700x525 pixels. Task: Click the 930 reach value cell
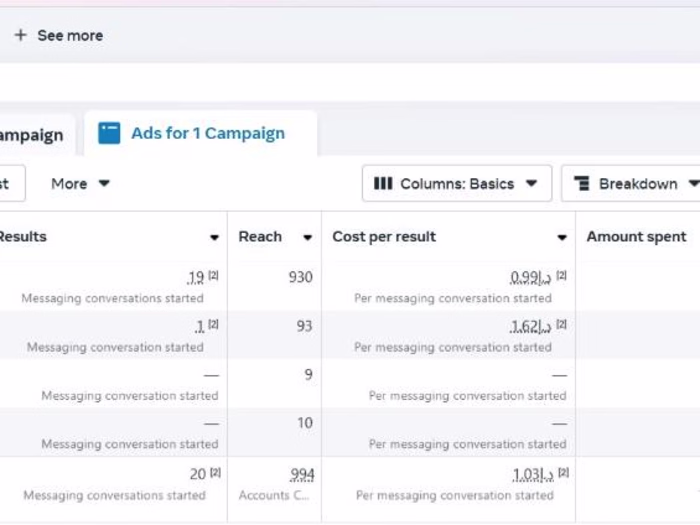coord(300,277)
